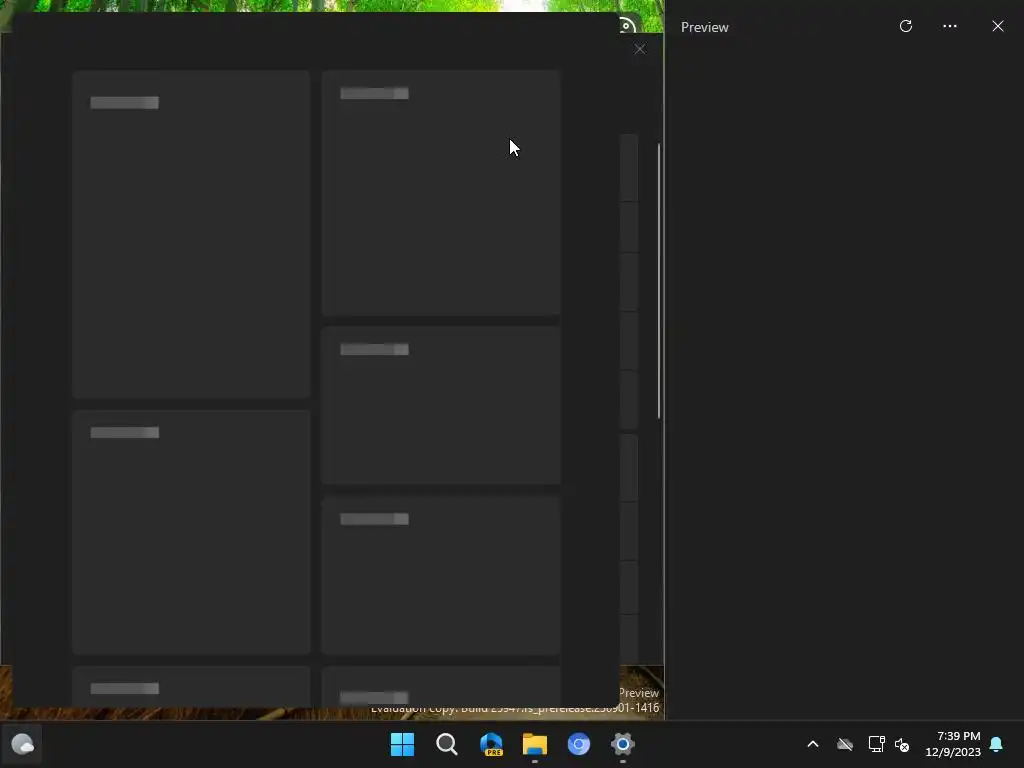Open the Windows Start menu
Image resolution: width=1024 pixels, height=768 pixels.
click(x=402, y=744)
